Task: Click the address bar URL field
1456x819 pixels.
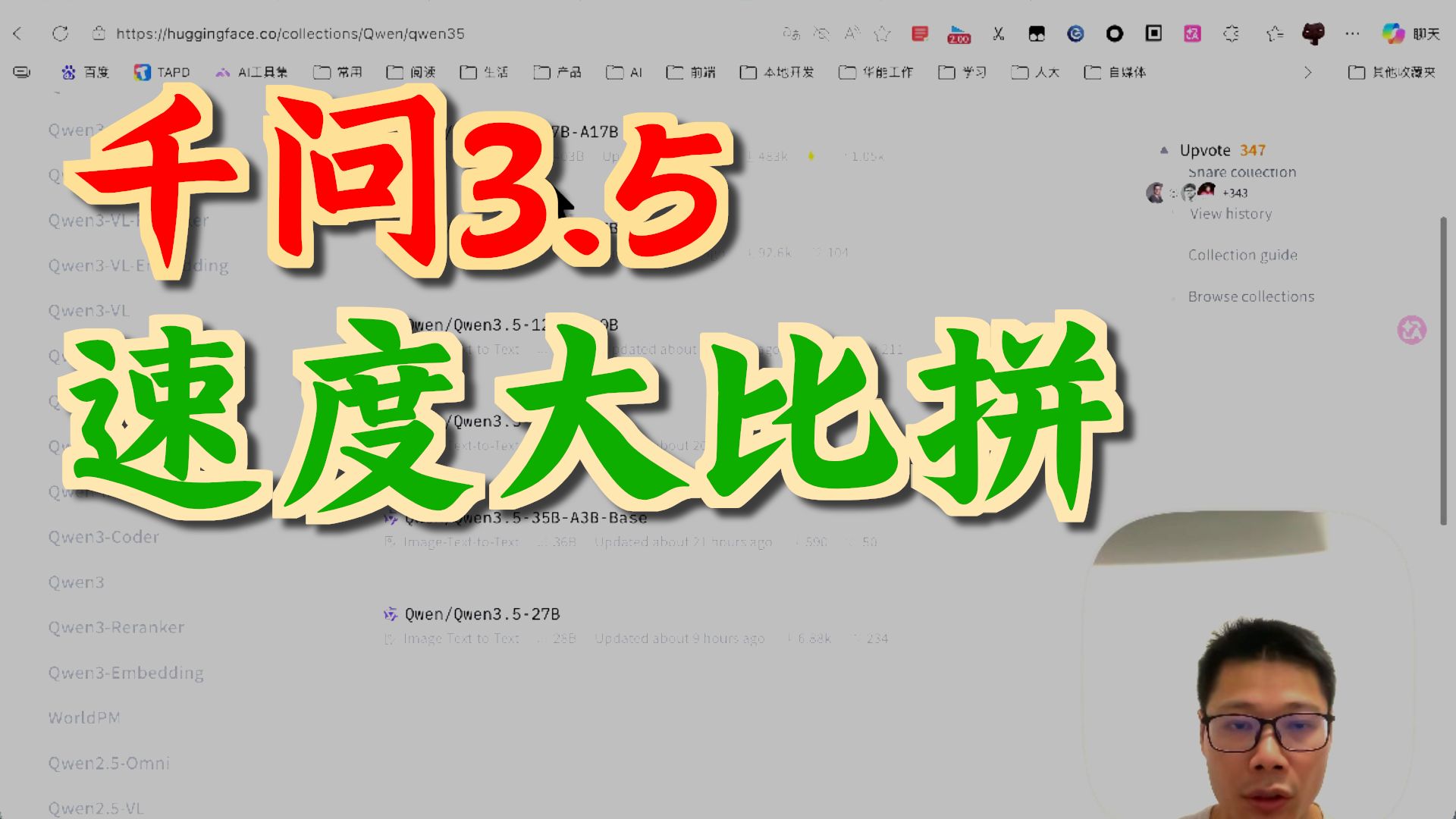Action: (290, 33)
